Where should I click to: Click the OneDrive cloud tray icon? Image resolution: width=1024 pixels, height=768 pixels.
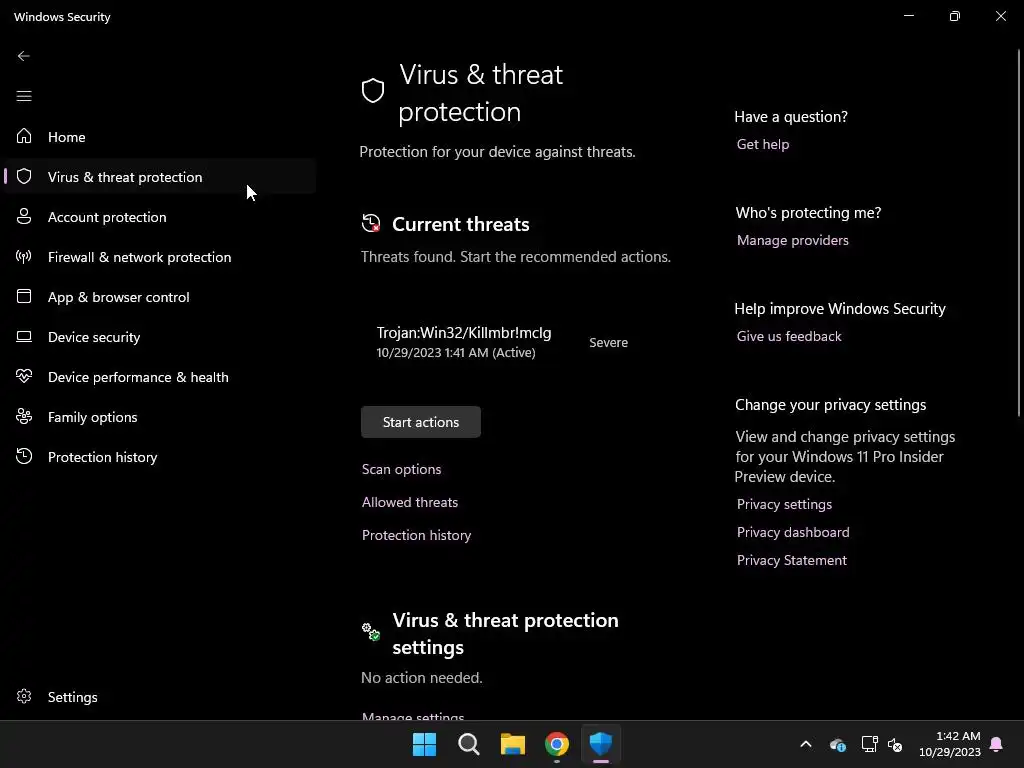coord(838,744)
